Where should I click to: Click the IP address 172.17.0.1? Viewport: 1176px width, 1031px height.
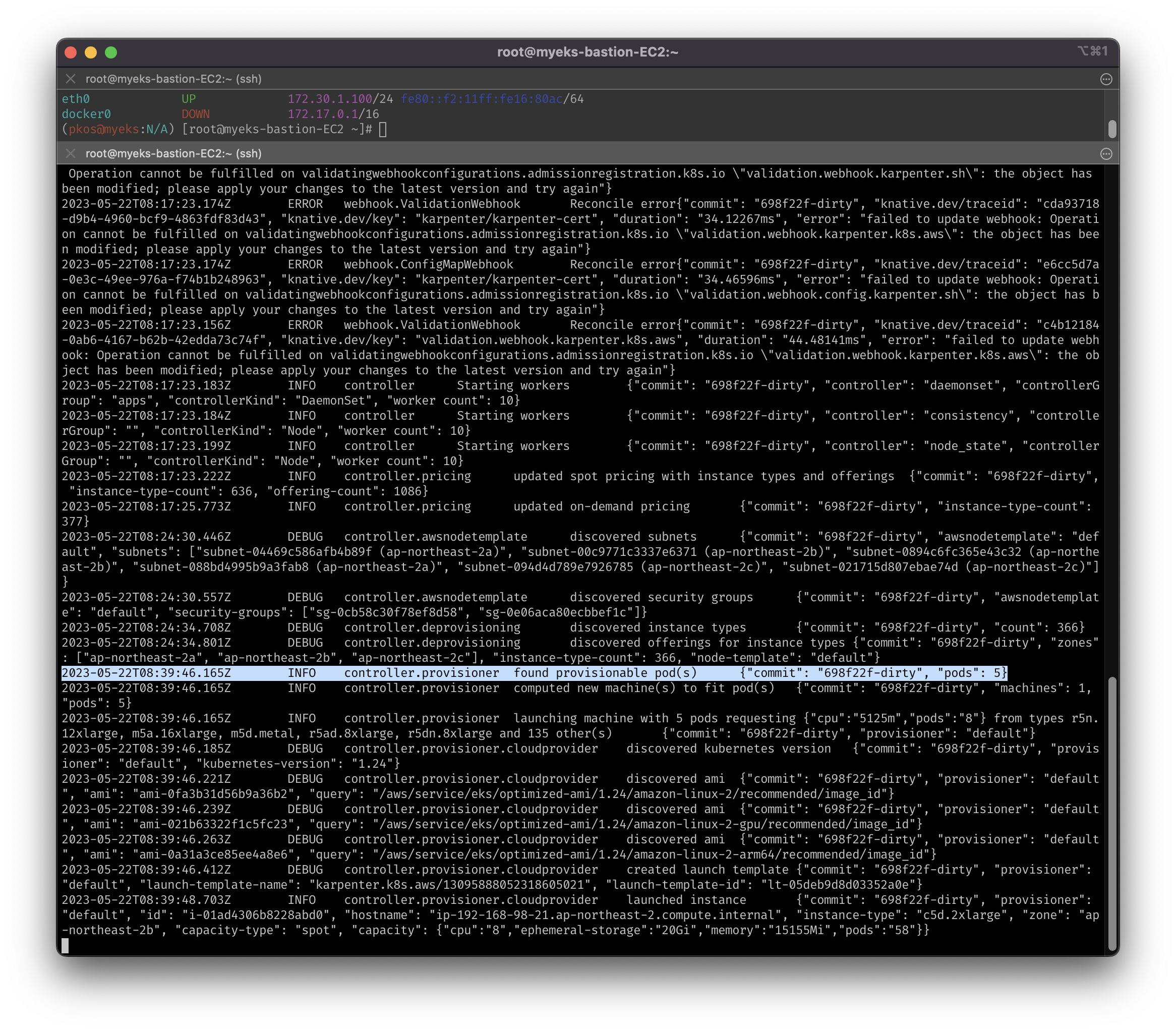pyautogui.click(x=323, y=114)
